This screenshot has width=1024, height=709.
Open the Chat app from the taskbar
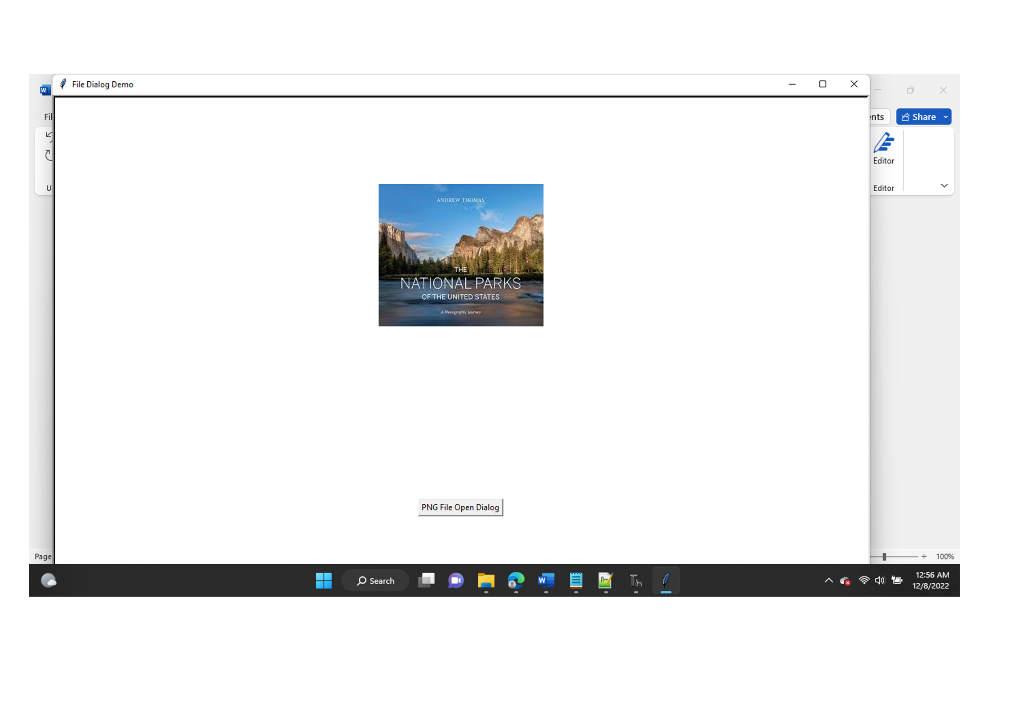coord(456,580)
